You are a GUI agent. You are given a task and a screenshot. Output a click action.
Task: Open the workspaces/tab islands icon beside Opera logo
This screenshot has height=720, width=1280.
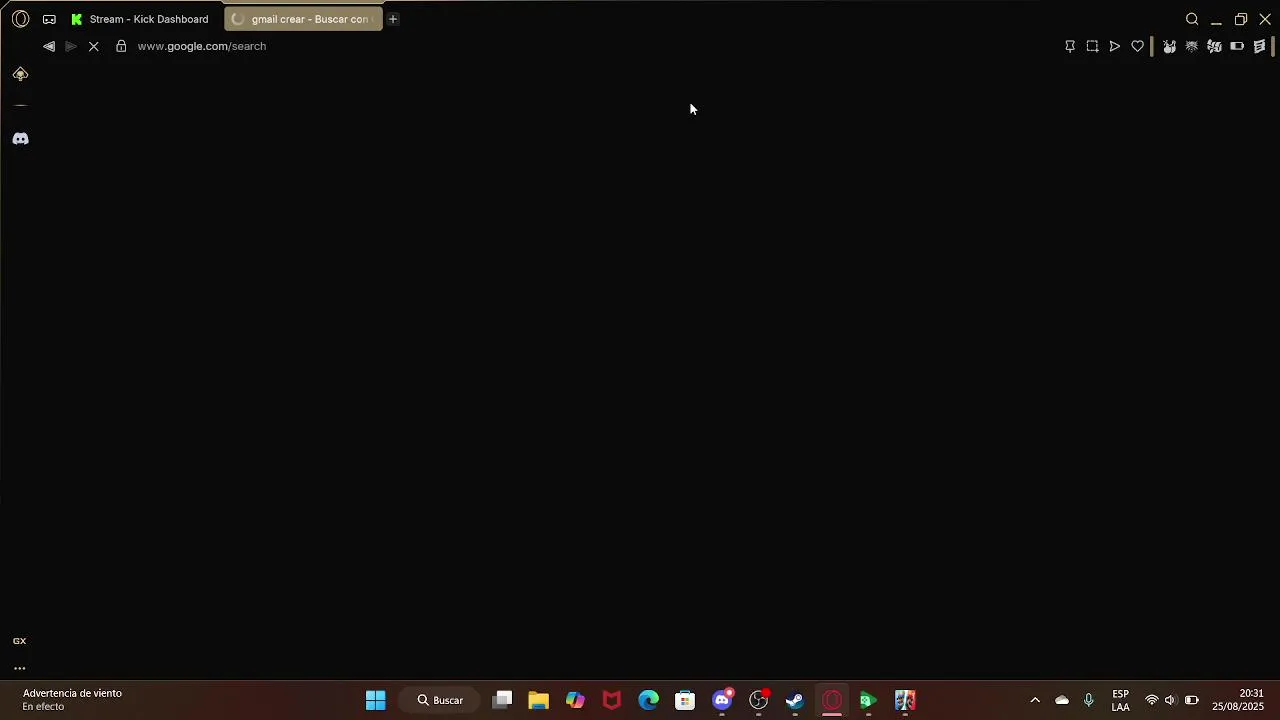(x=49, y=19)
